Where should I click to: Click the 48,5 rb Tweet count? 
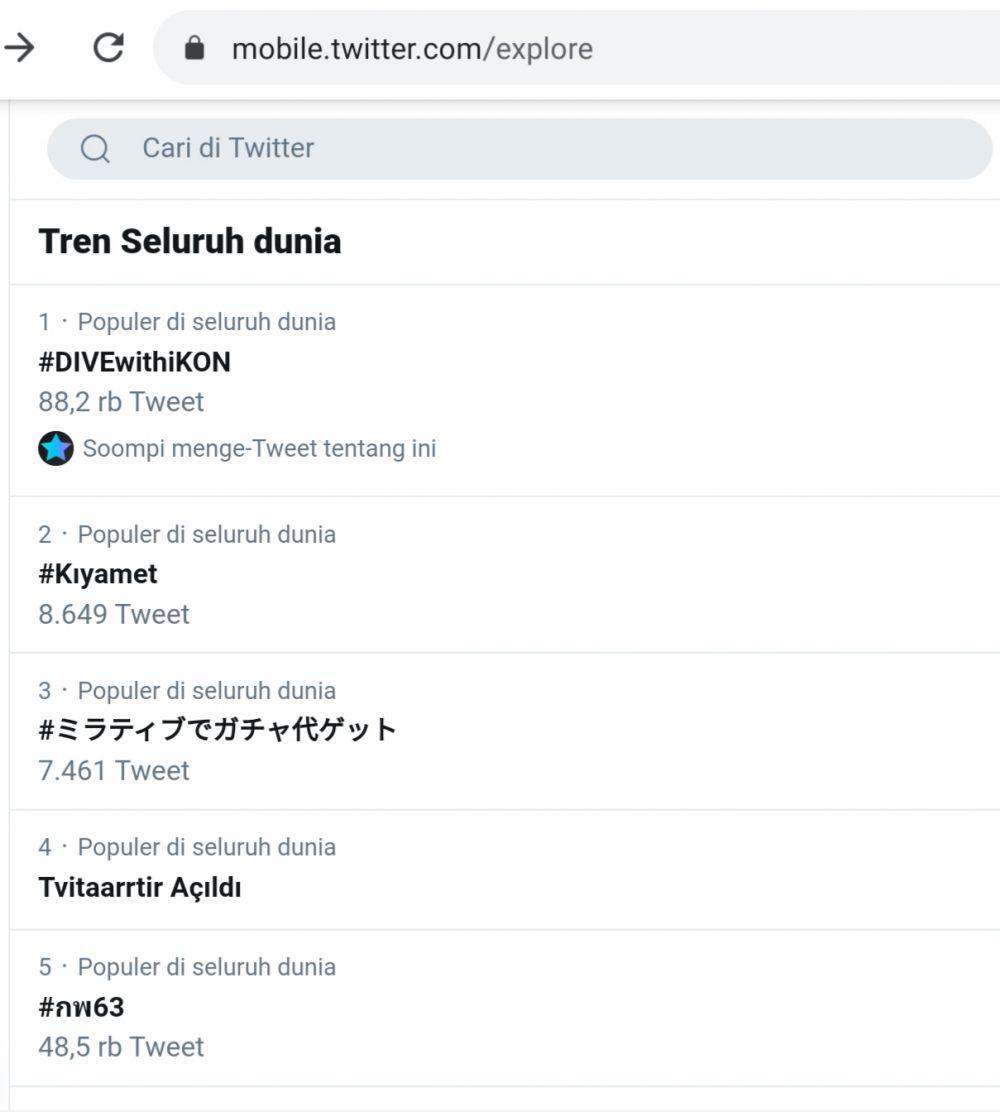tap(121, 1047)
